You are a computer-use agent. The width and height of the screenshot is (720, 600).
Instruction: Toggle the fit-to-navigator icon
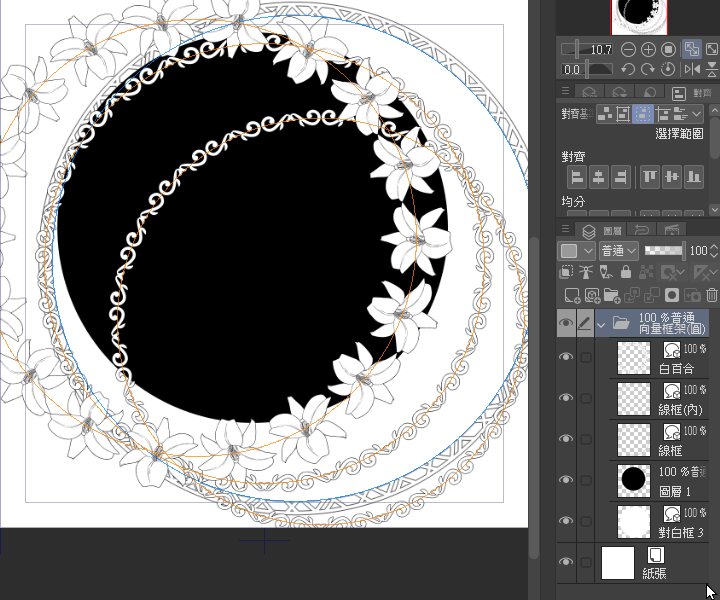point(692,49)
